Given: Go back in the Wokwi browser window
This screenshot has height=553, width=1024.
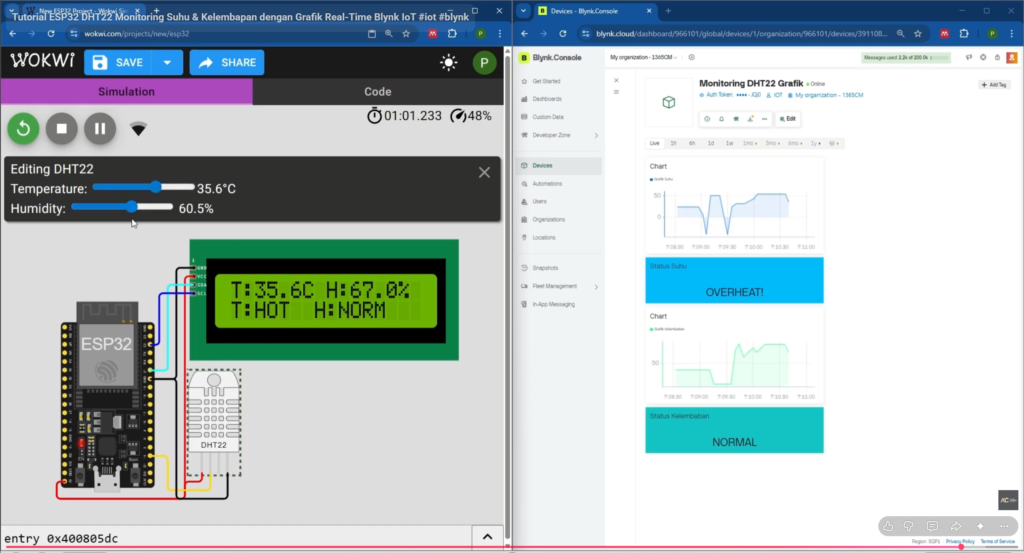Looking at the screenshot, I should click(x=12, y=33).
